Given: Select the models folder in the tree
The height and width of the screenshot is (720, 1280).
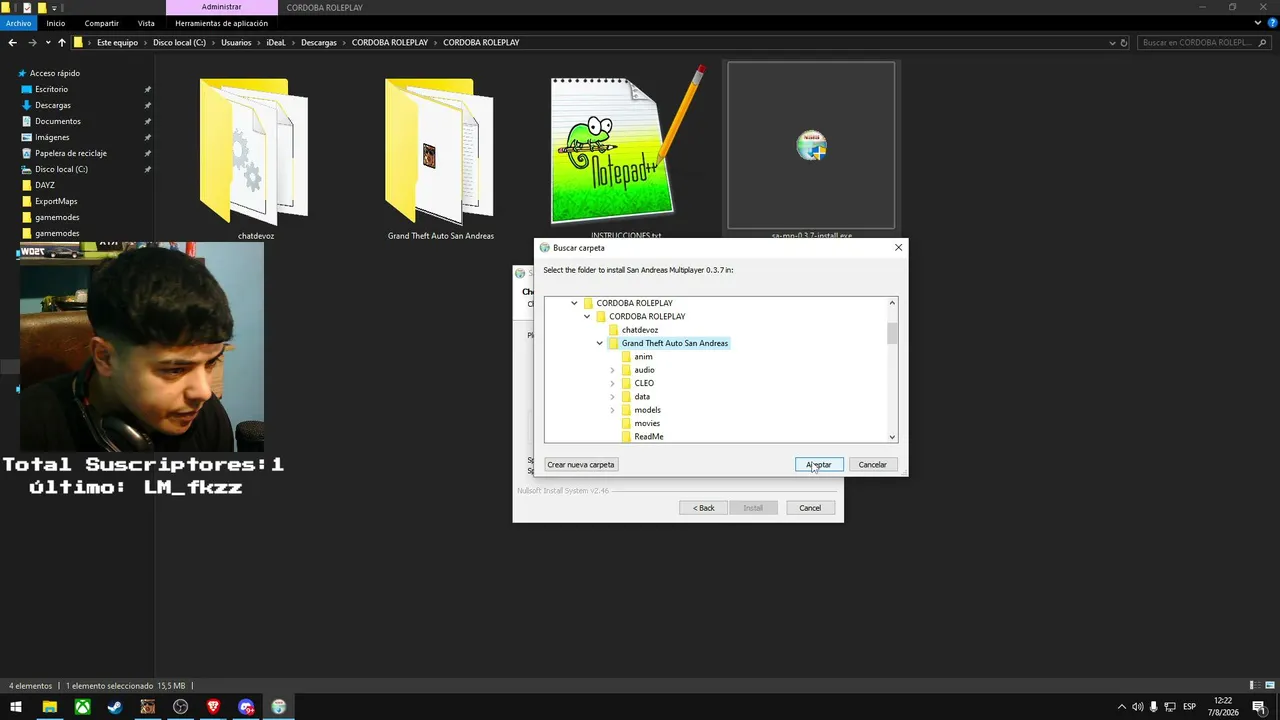Looking at the screenshot, I should (x=647, y=410).
